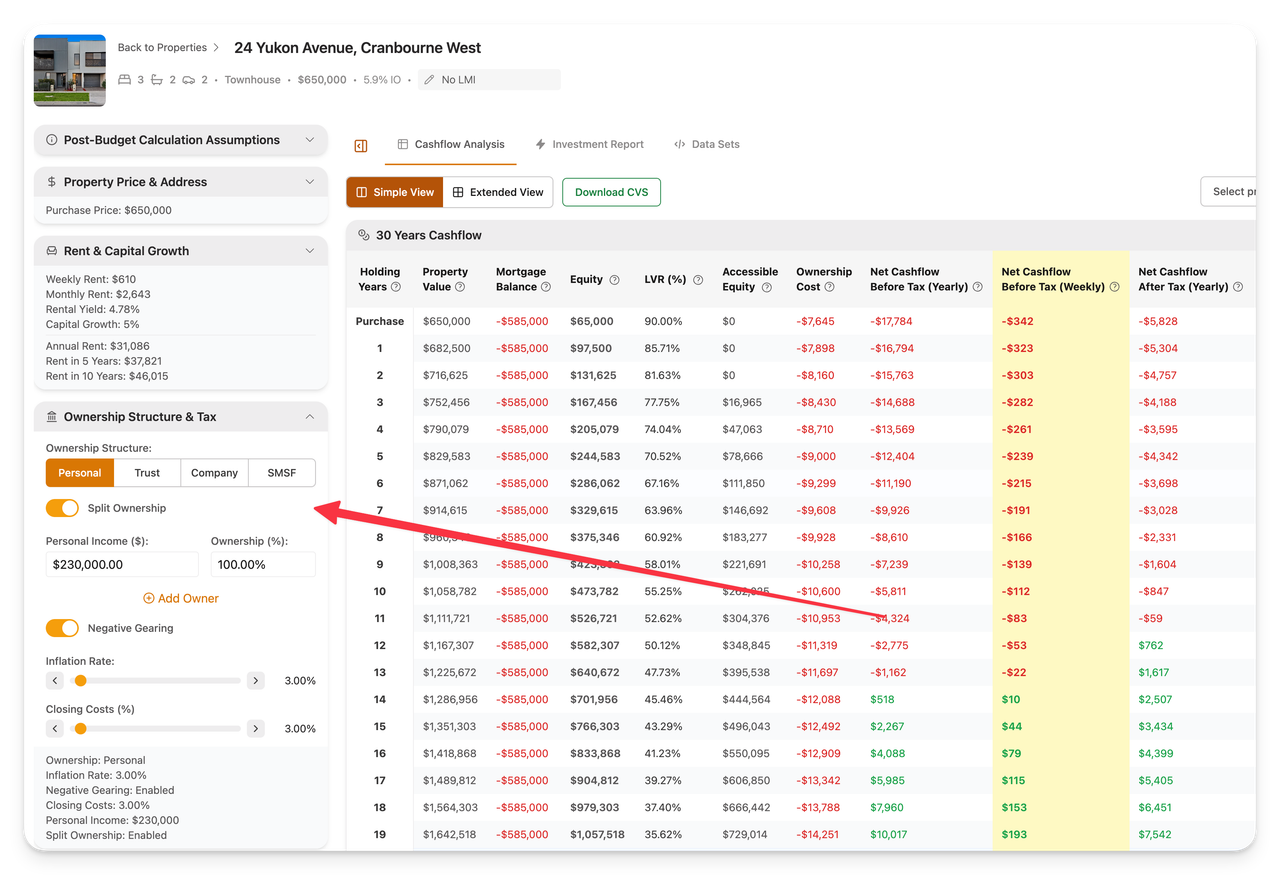Click info icon next to Property Value
The image size is (1280, 875).
tap(460, 287)
